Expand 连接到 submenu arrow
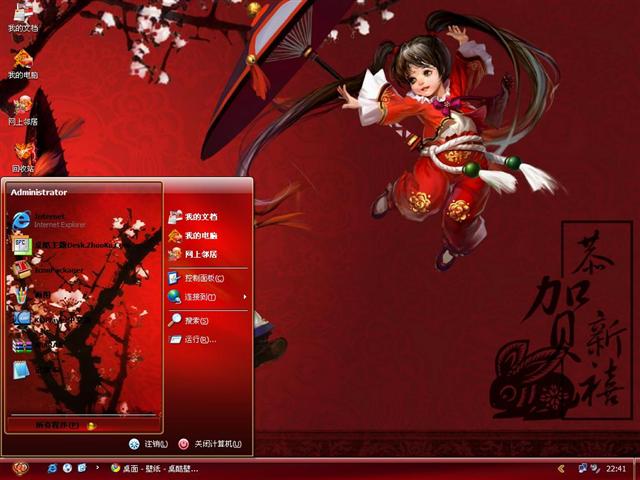The height and width of the screenshot is (480, 640). (x=244, y=297)
